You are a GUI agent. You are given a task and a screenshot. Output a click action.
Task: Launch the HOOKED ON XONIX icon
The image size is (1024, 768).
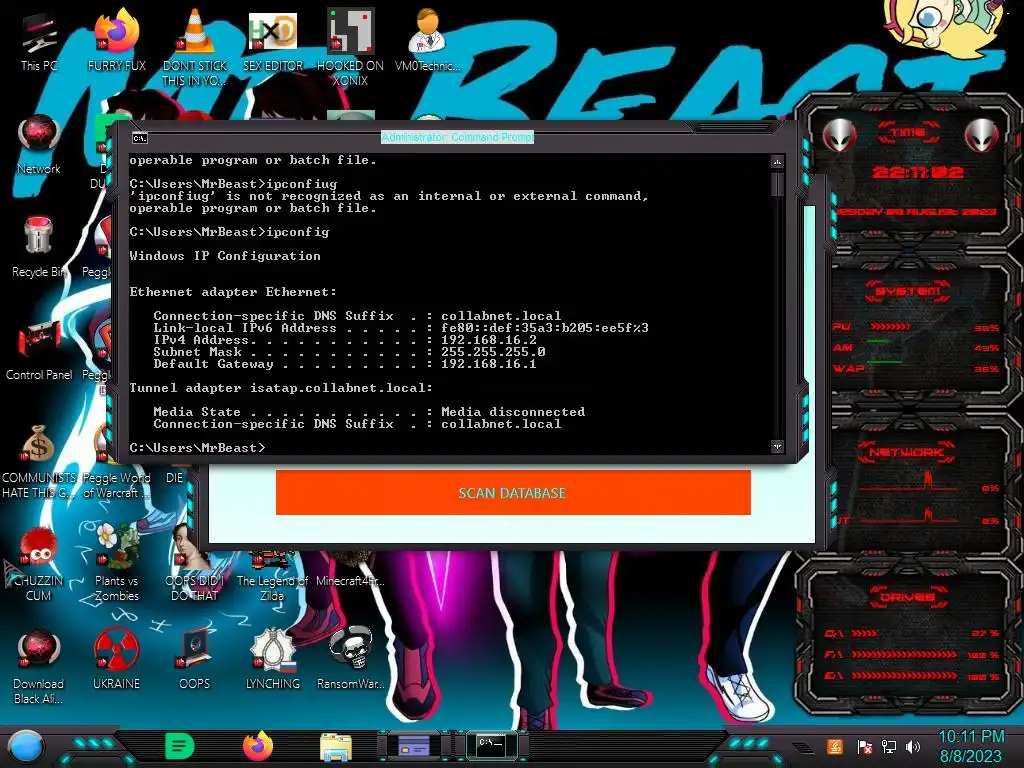click(350, 47)
